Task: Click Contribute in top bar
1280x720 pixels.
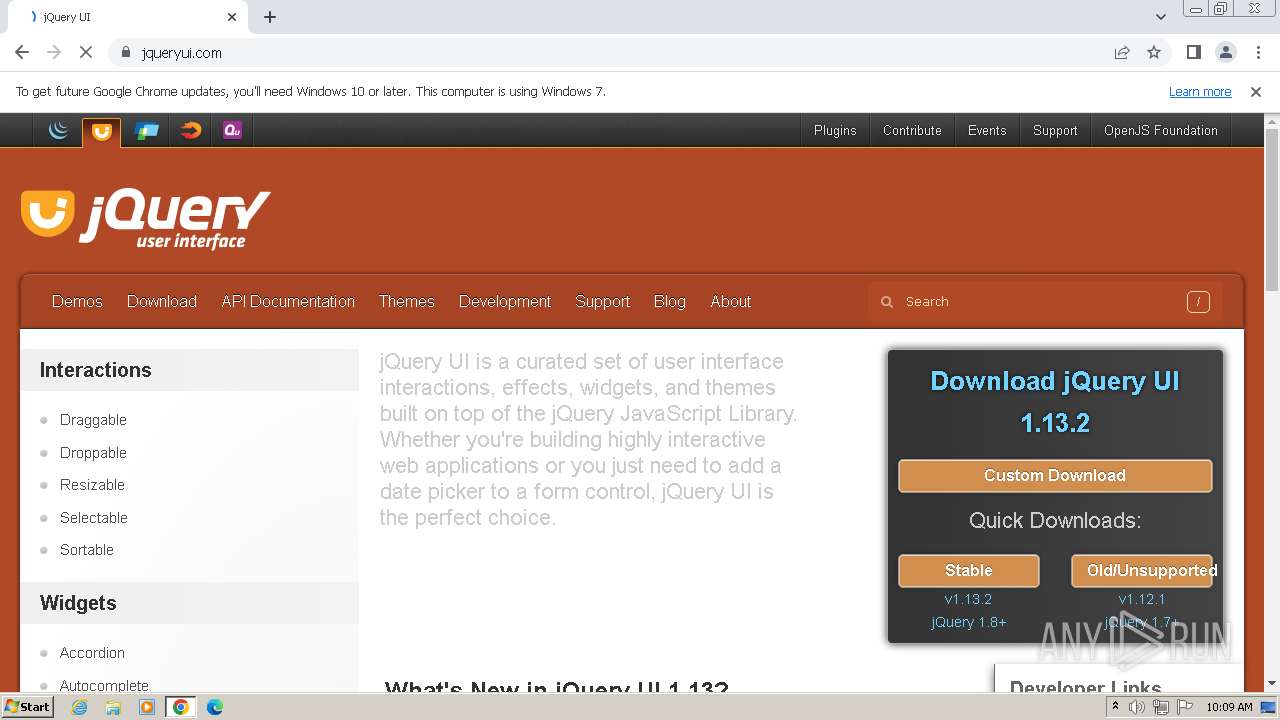Action: 912,130
